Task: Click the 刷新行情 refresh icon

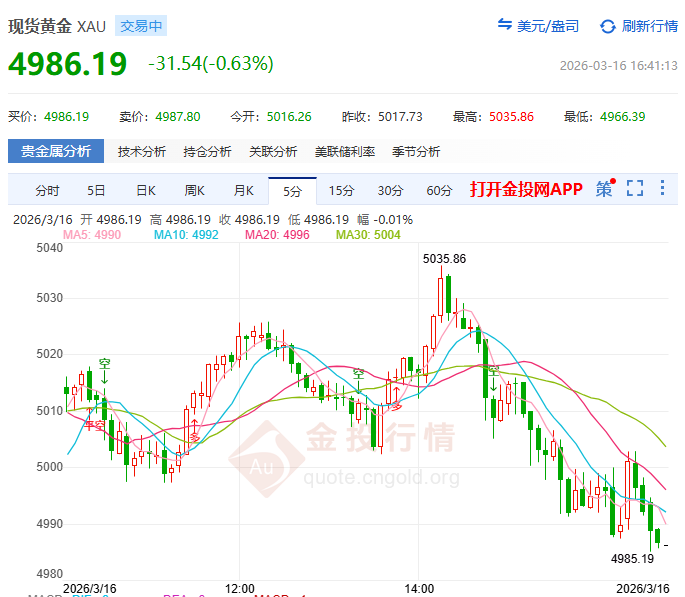Action: click(608, 27)
